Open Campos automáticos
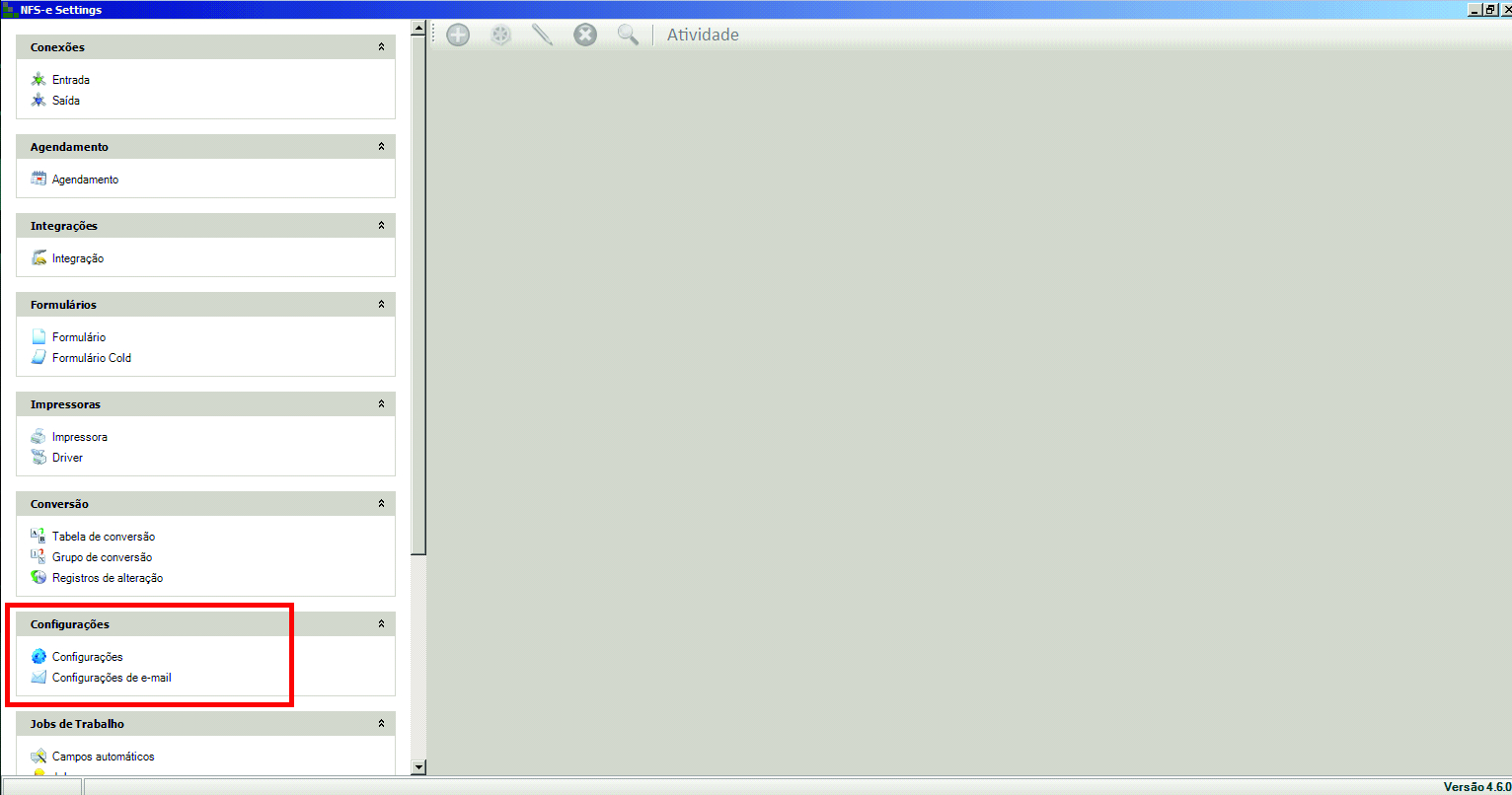Image resolution: width=1512 pixels, height=795 pixels. click(x=104, y=757)
